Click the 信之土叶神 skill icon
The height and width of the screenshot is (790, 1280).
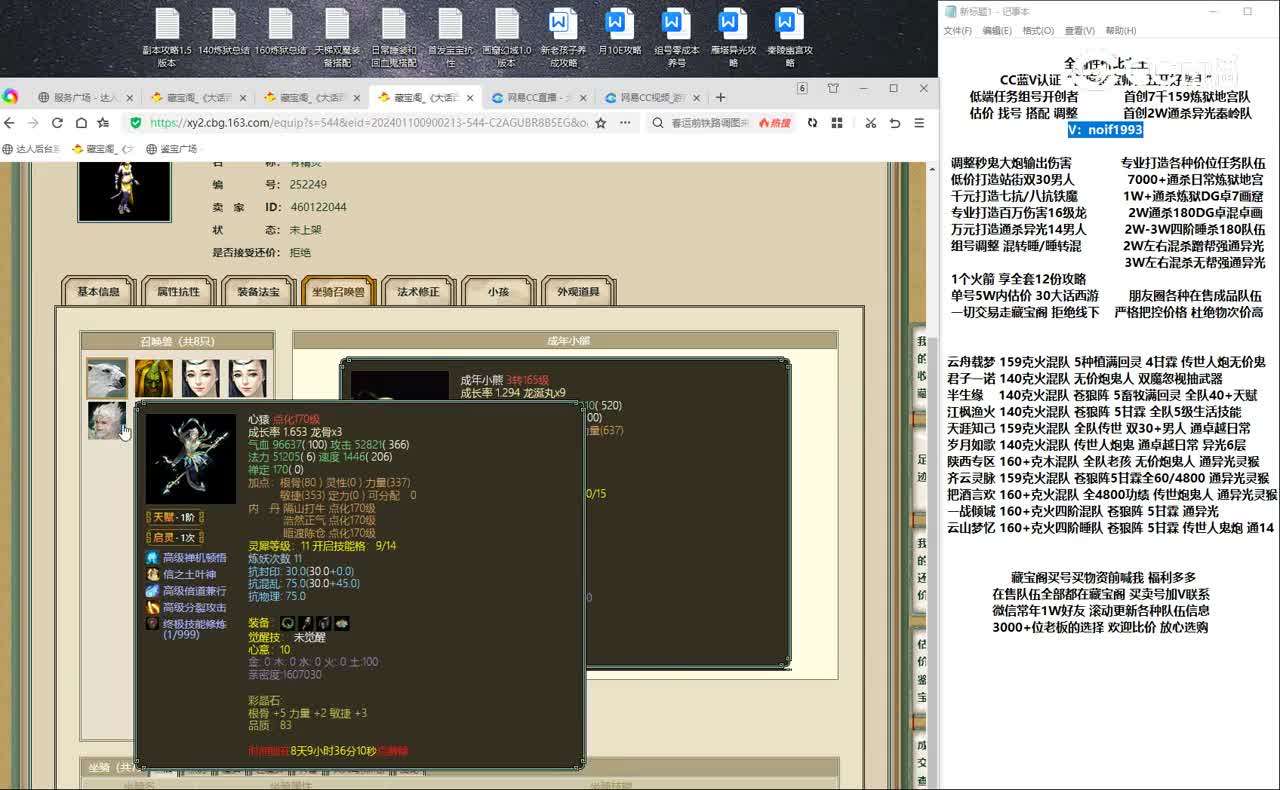pos(152,574)
